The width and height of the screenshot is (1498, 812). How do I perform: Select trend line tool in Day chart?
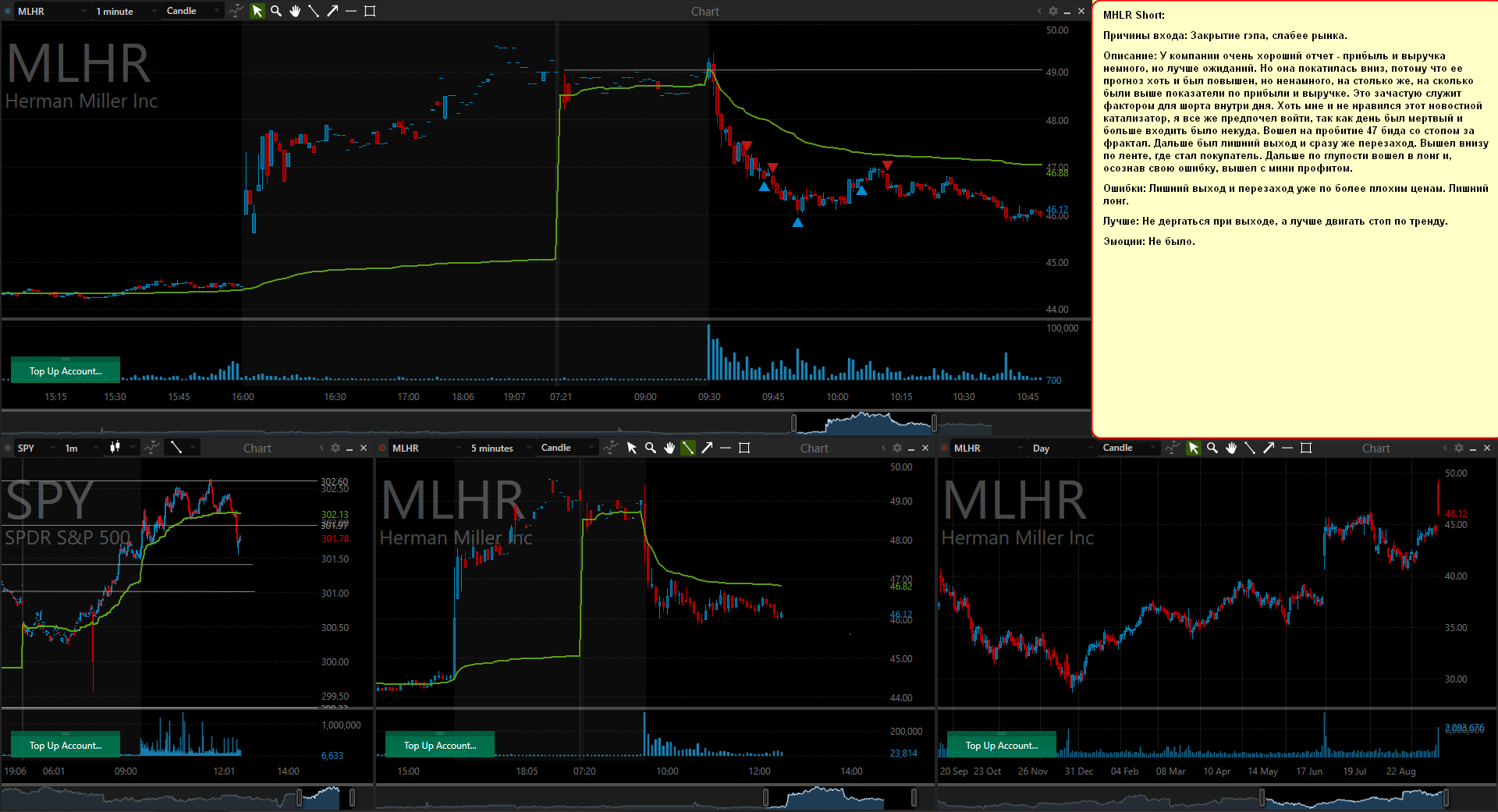(x=1250, y=448)
